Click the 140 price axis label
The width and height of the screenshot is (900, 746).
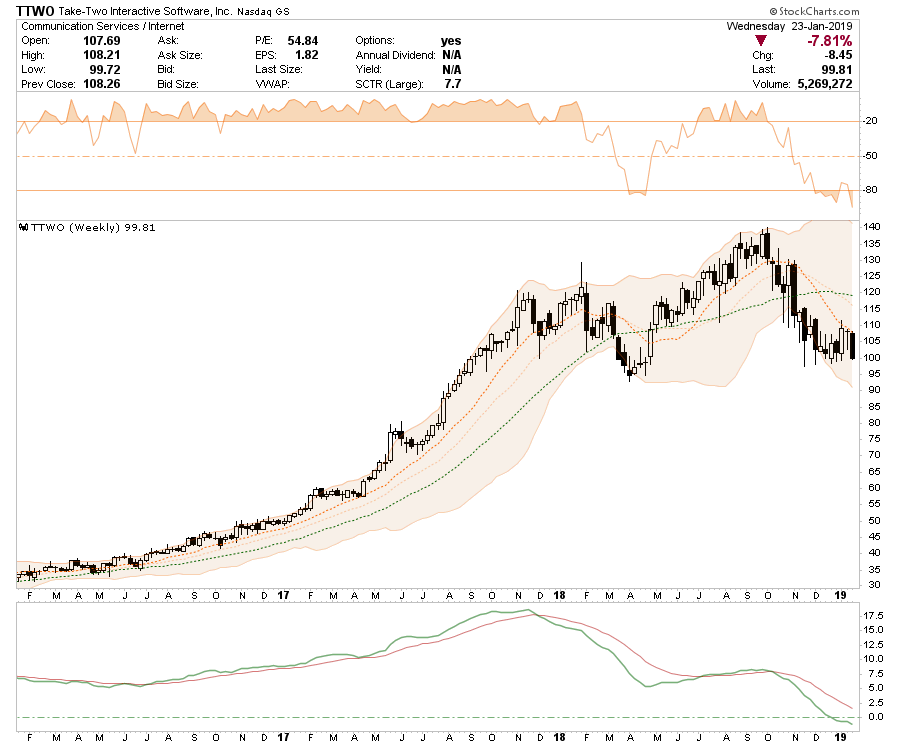pyautogui.click(x=872, y=227)
